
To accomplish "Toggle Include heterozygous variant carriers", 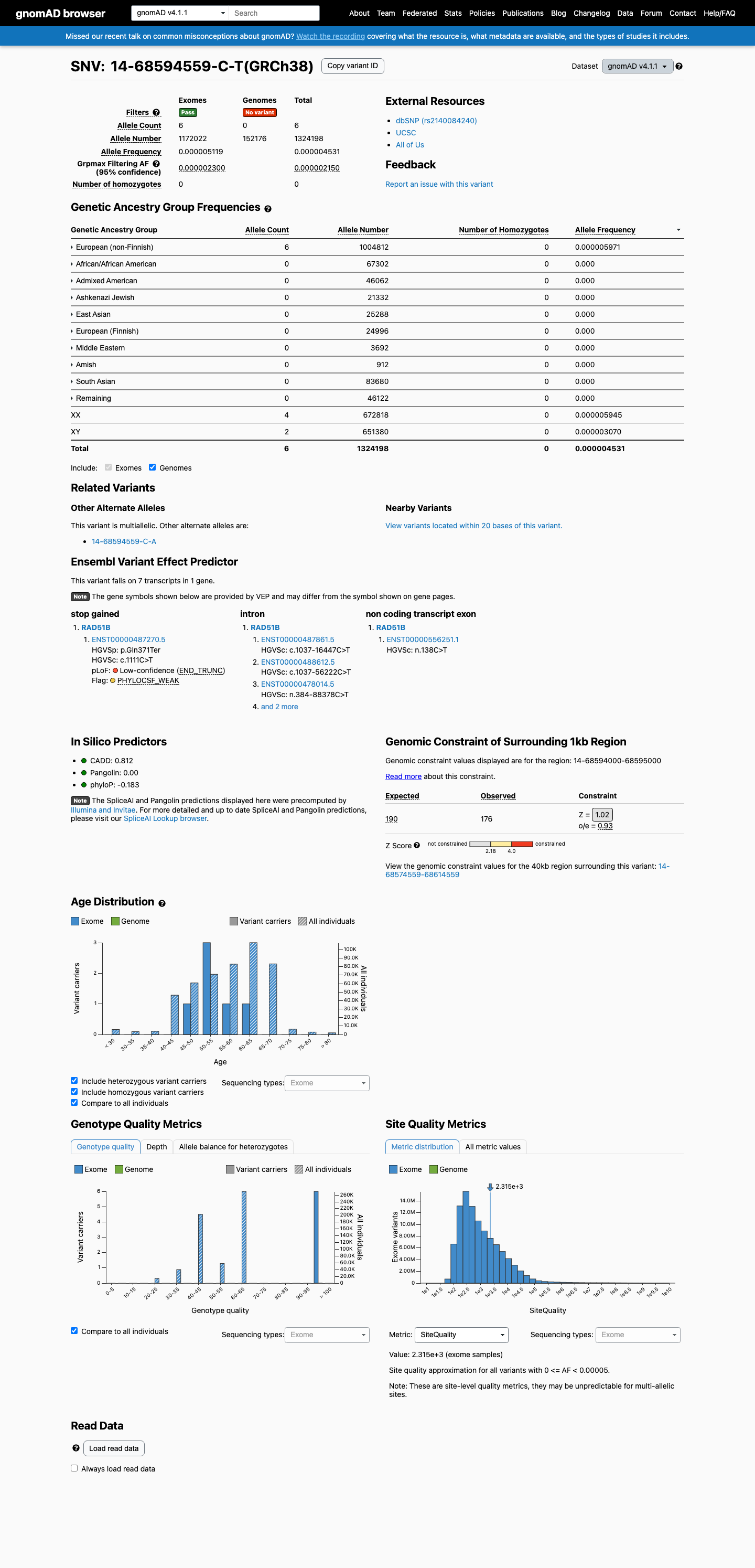I will (x=74, y=1081).
